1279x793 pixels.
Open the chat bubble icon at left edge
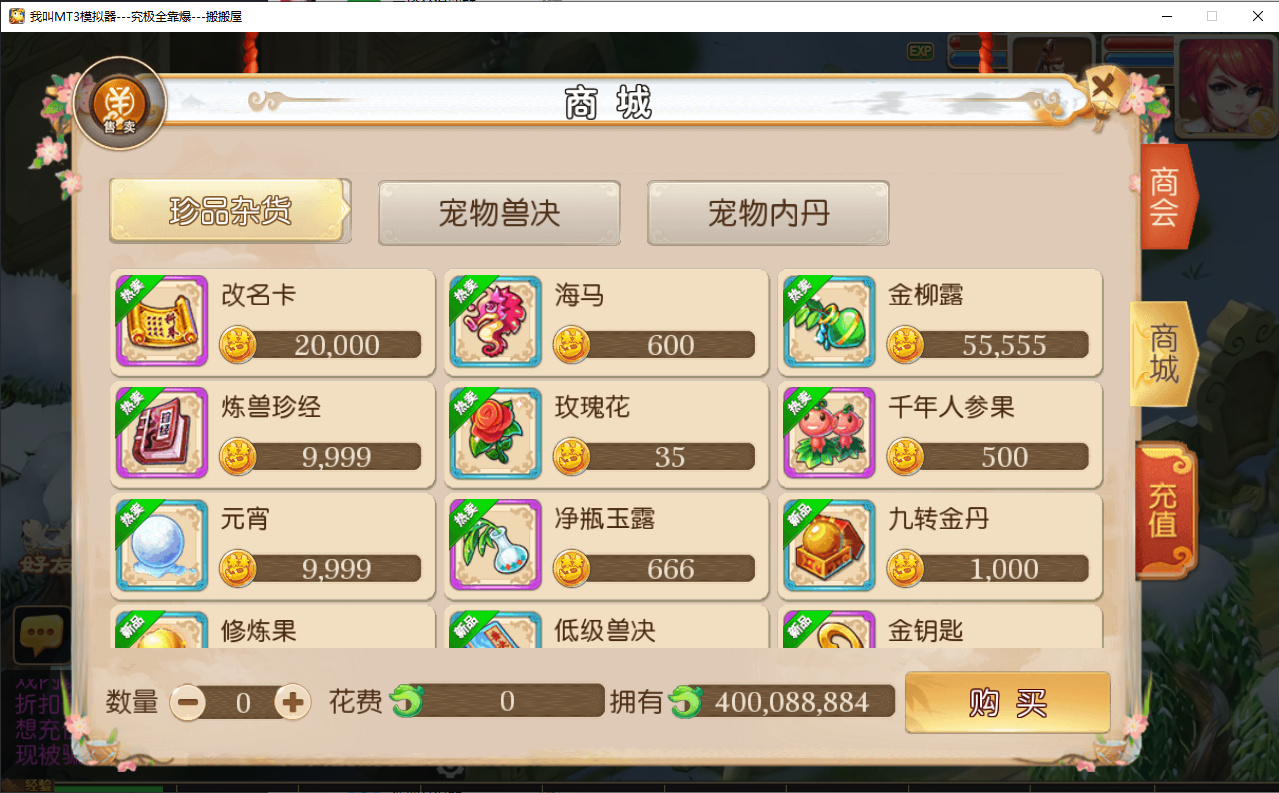click(x=42, y=634)
